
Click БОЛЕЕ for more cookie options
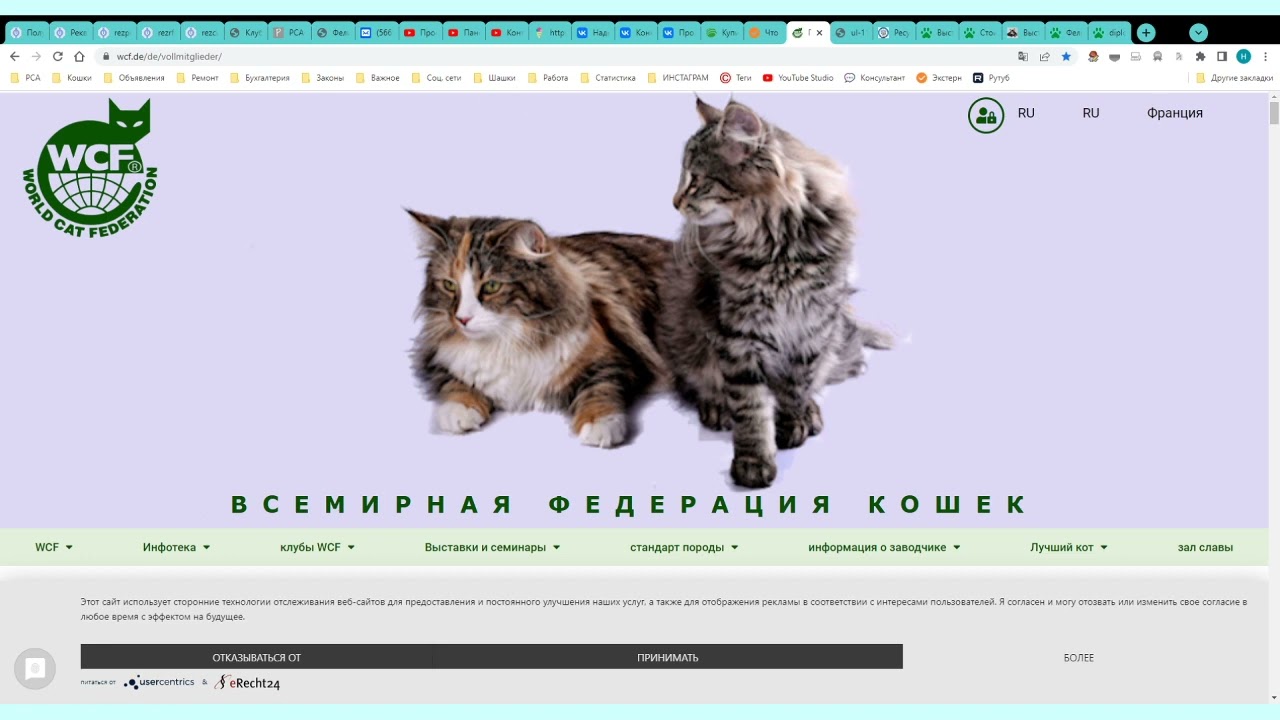(1079, 657)
